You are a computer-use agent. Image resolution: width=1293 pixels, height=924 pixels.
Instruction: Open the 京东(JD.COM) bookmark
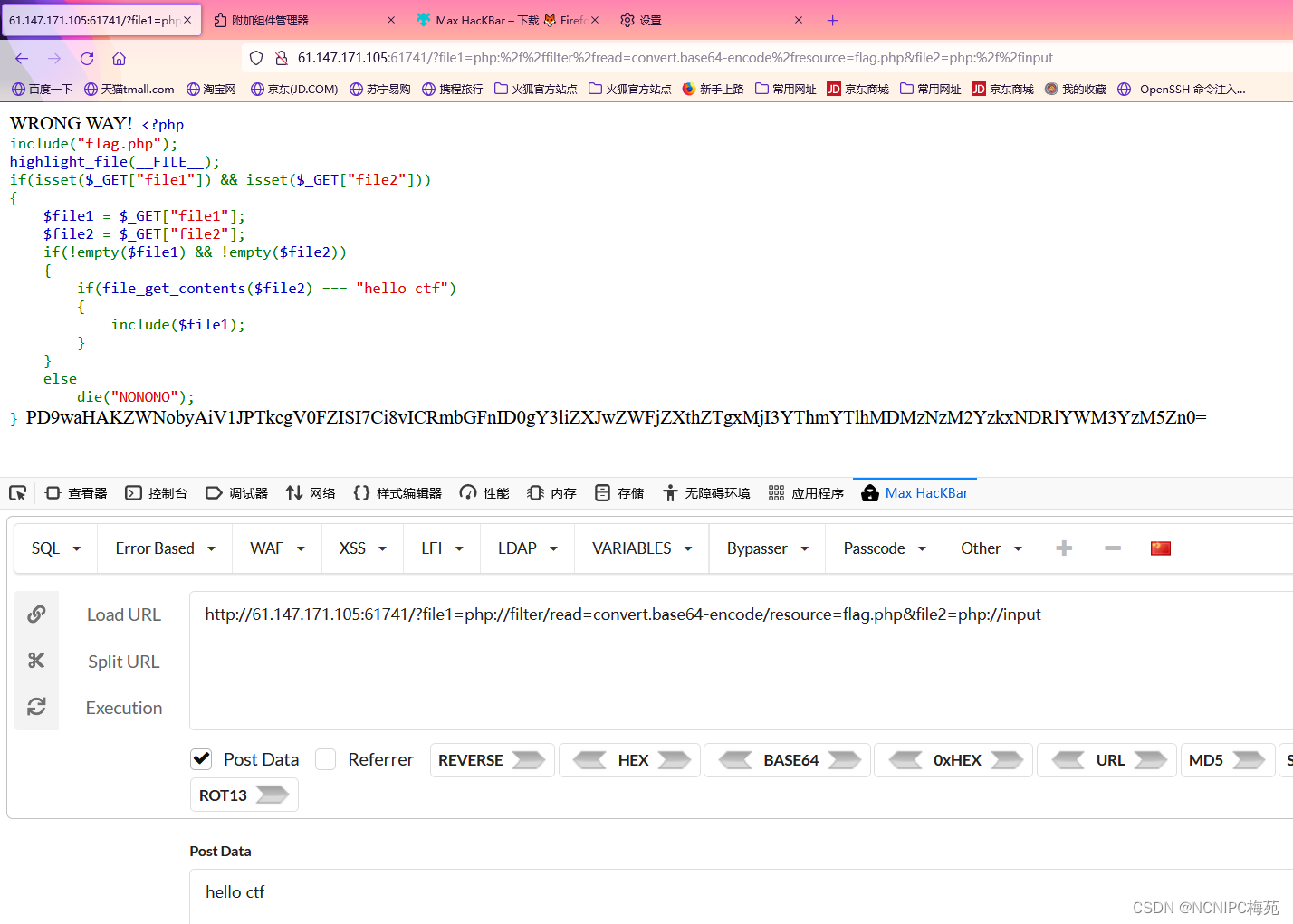click(x=294, y=89)
